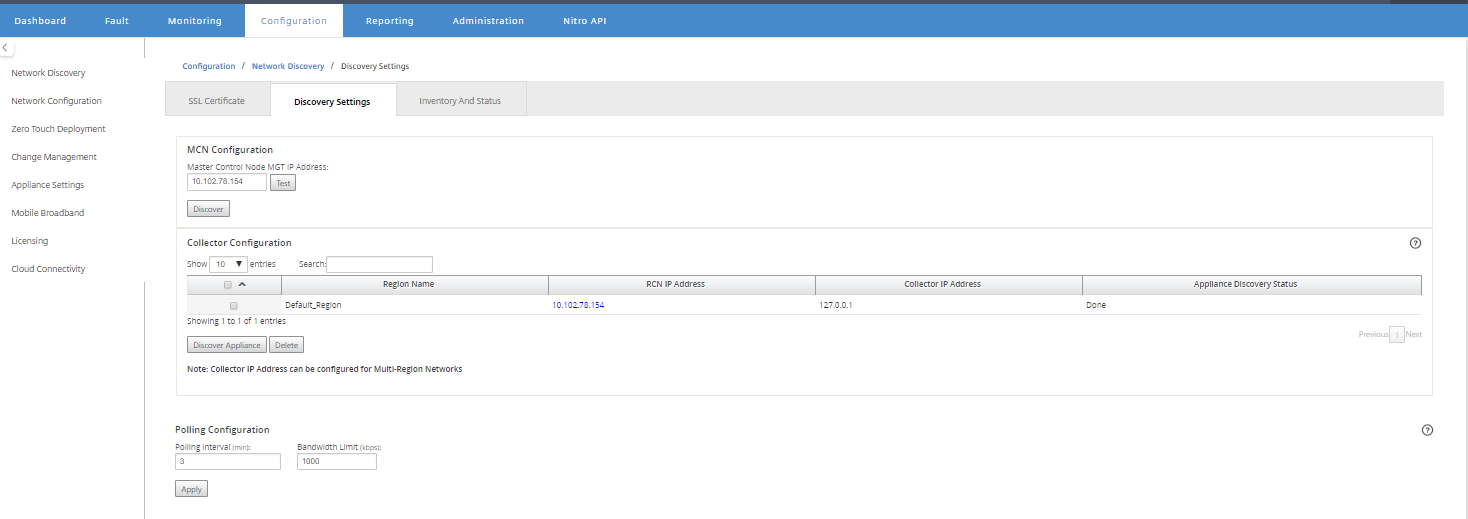Open the Fault menu
The image size is (1468, 519).
tap(117, 21)
